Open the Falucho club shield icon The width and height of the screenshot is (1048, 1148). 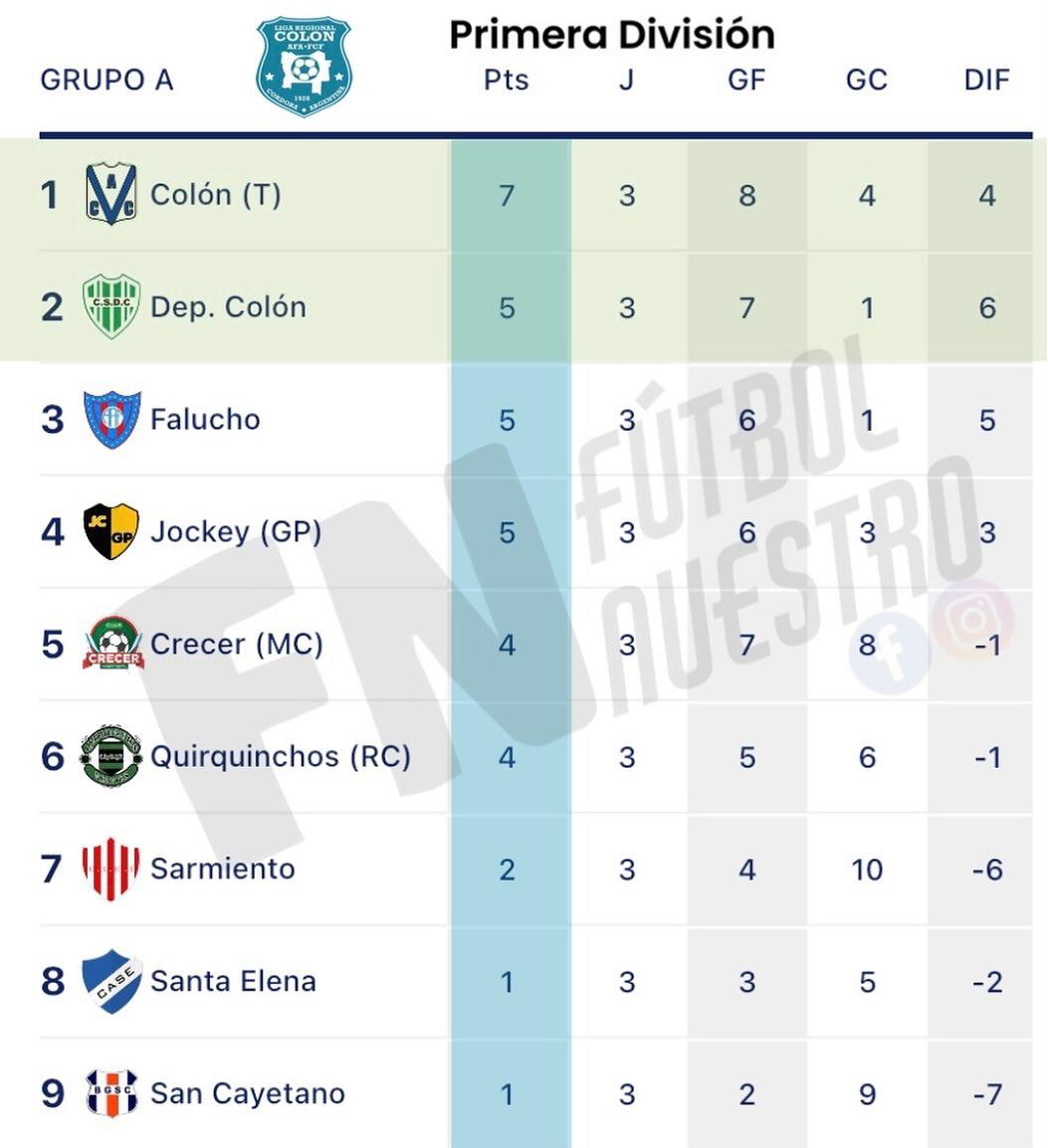pos(110,419)
